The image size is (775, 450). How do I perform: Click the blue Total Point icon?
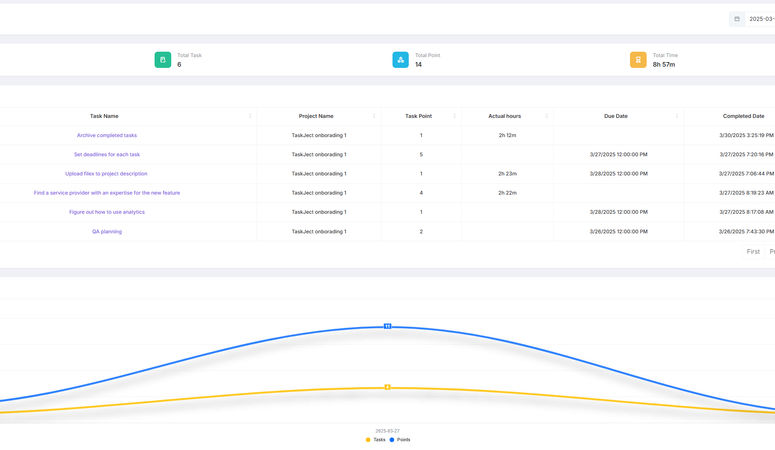point(400,60)
